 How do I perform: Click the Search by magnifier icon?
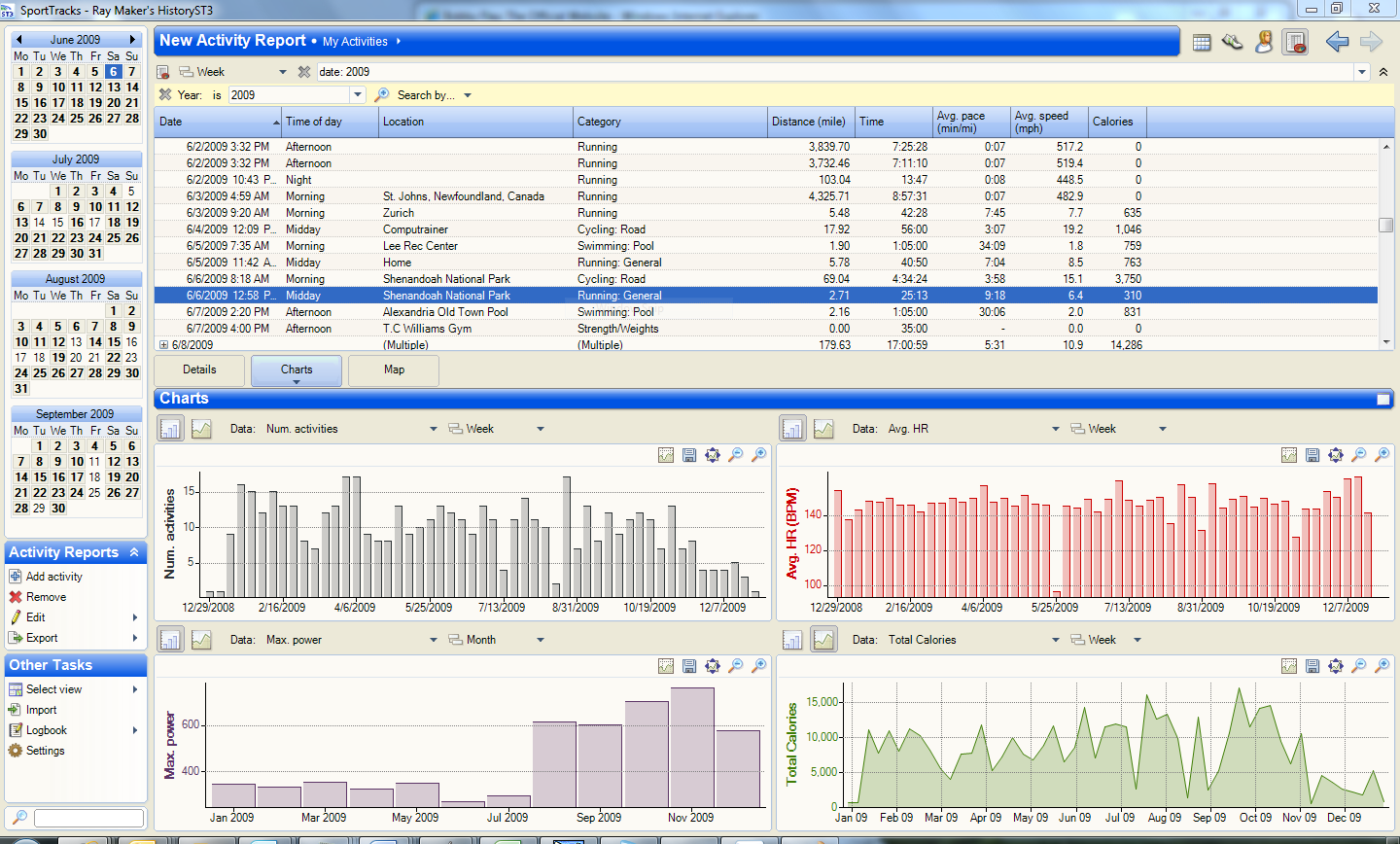[382, 95]
